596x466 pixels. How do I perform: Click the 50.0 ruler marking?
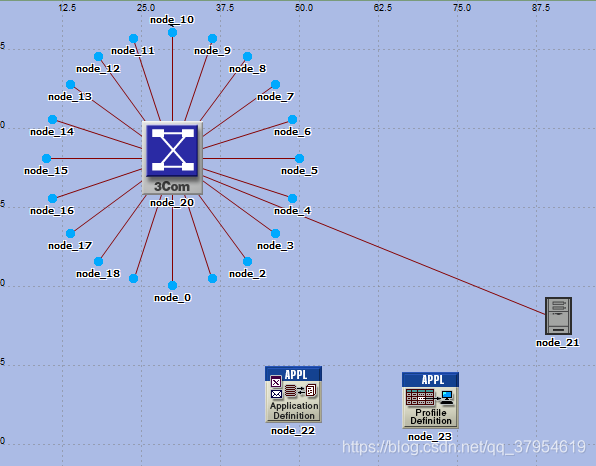pos(304,8)
